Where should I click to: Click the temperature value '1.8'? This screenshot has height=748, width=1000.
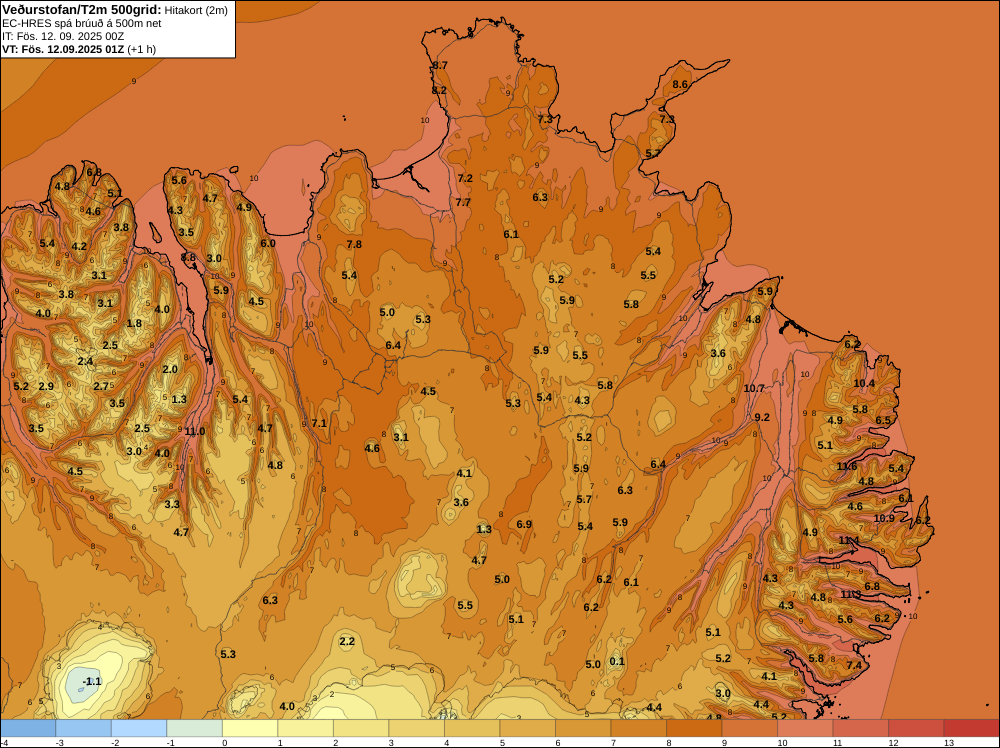tap(134, 323)
